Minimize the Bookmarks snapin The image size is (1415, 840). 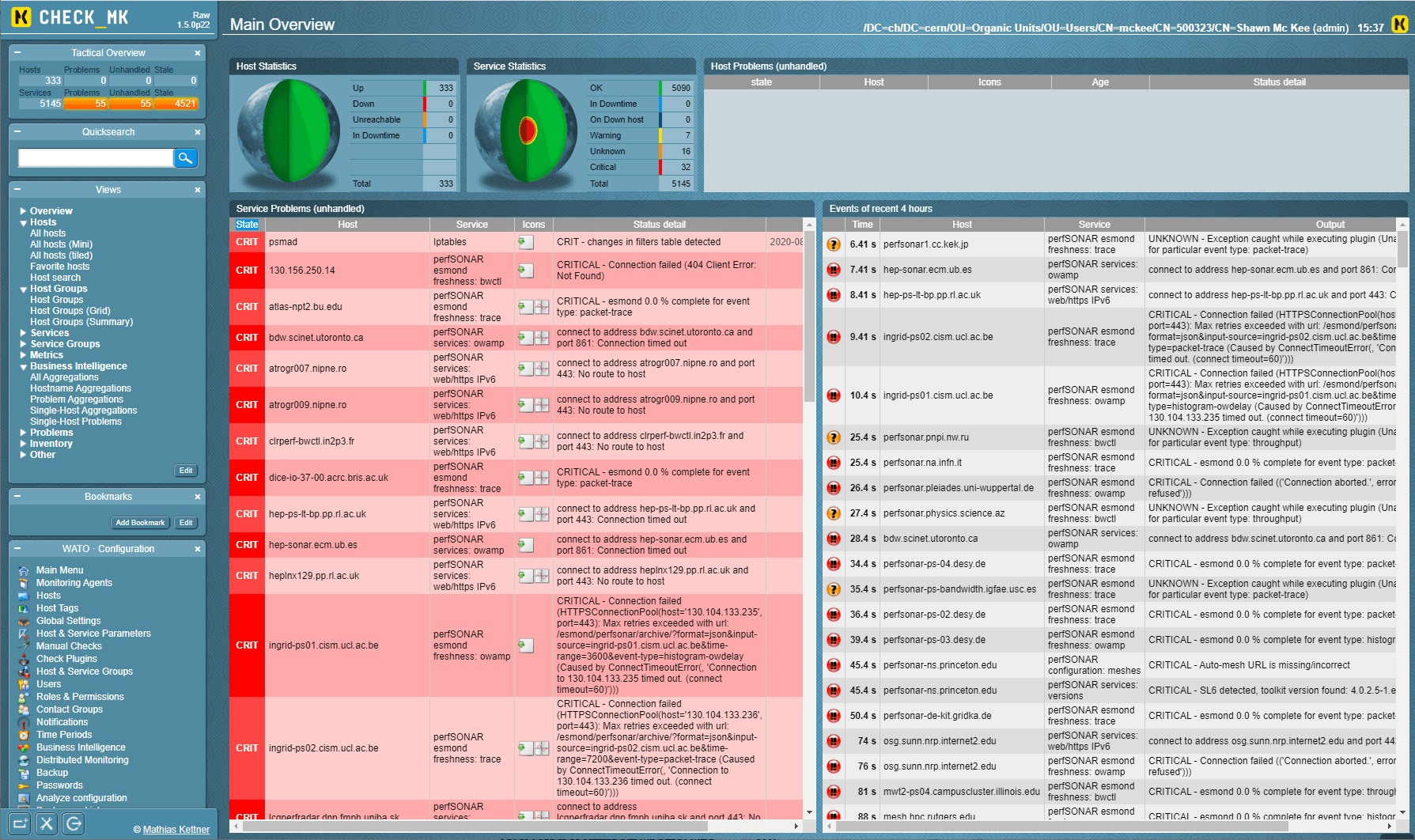pos(17,497)
